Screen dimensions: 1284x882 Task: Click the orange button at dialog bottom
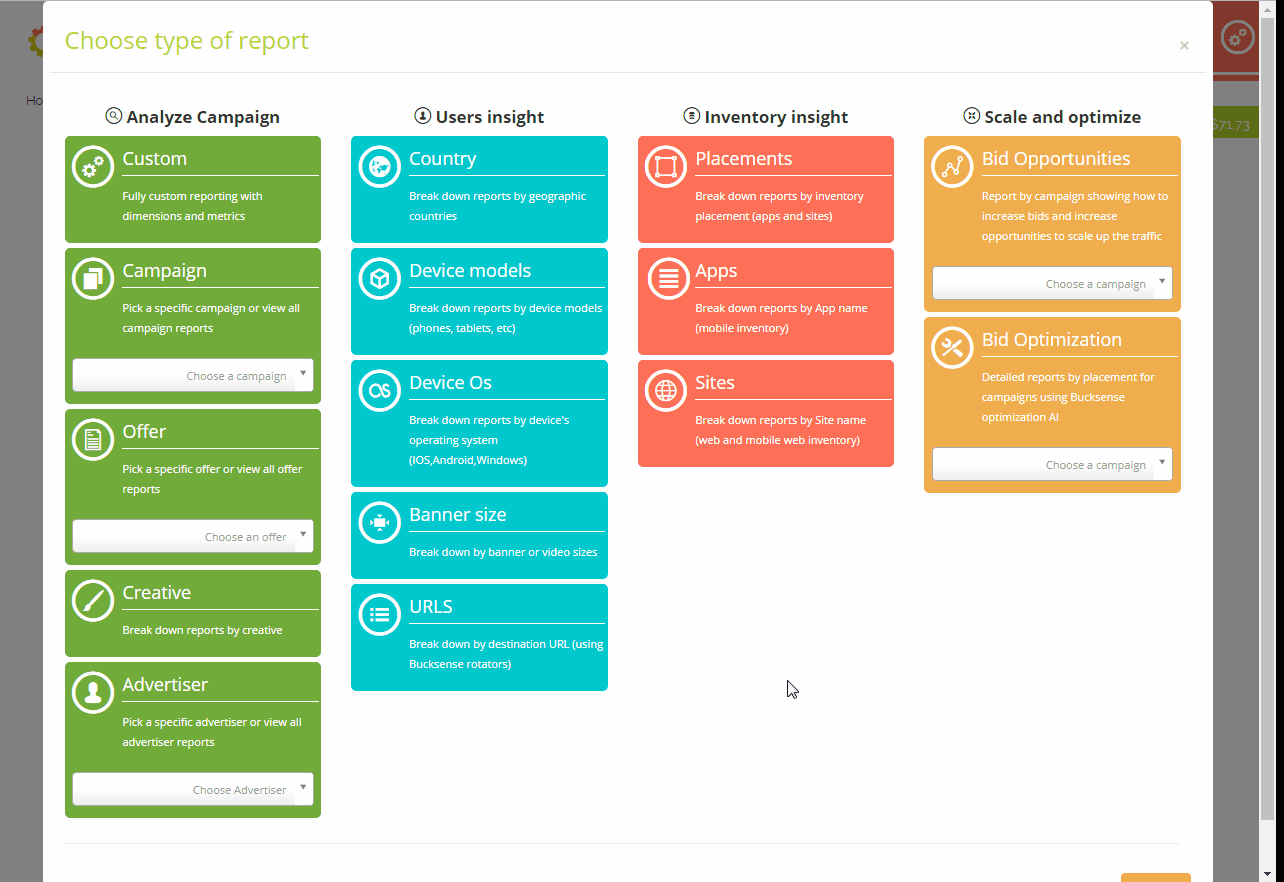click(1156, 877)
